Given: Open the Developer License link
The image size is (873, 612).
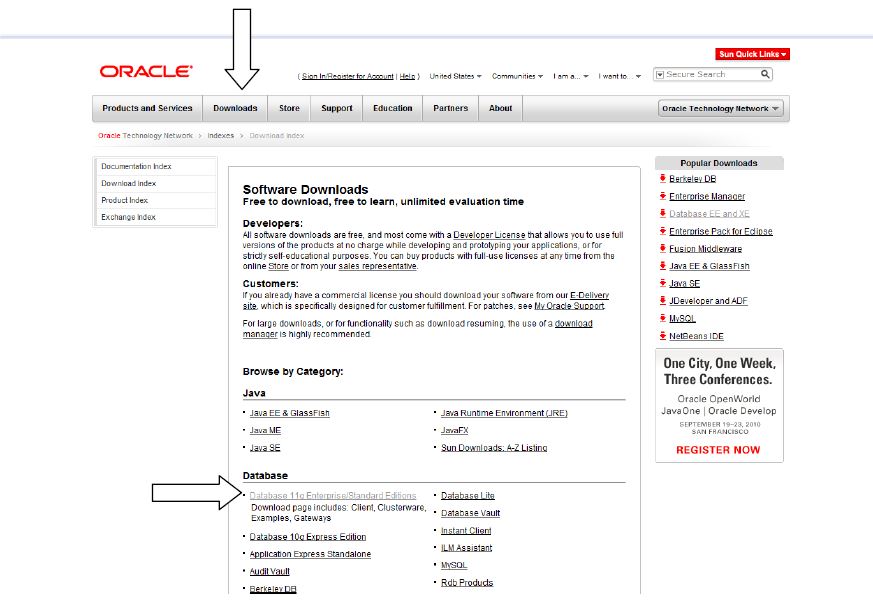Looking at the screenshot, I should (x=489, y=235).
